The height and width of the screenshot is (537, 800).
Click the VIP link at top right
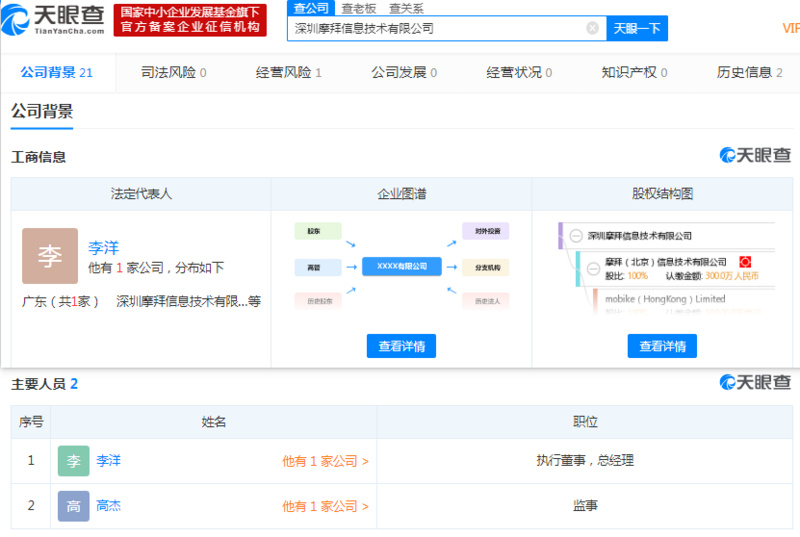(x=791, y=28)
